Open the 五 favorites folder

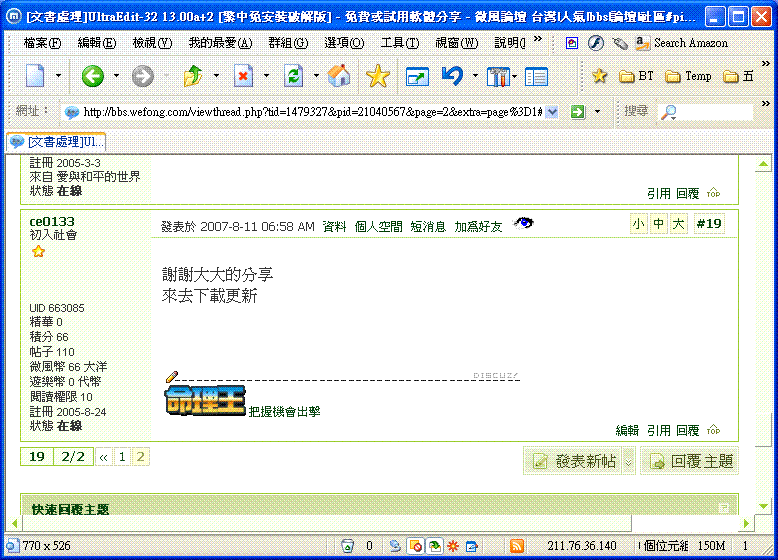coord(738,76)
